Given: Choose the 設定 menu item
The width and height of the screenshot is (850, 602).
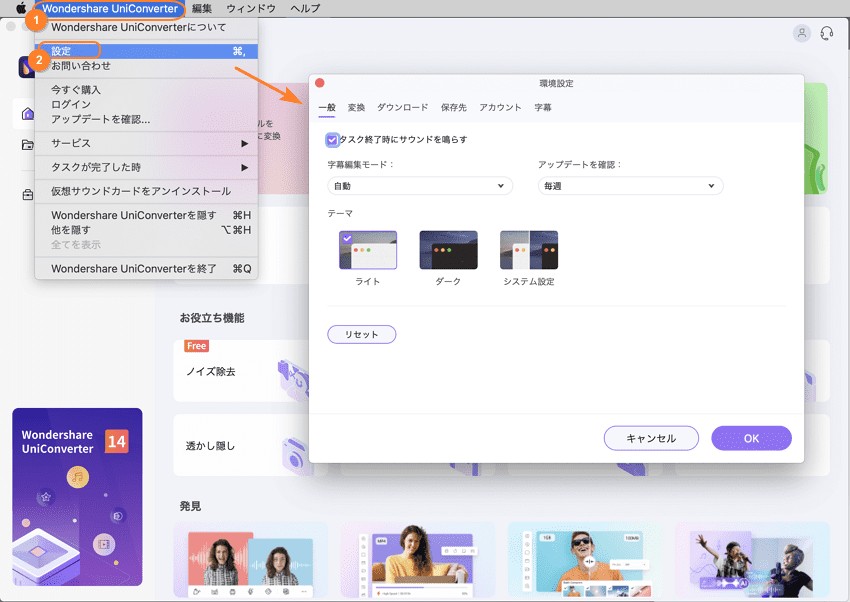Looking at the screenshot, I should coord(146,51).
